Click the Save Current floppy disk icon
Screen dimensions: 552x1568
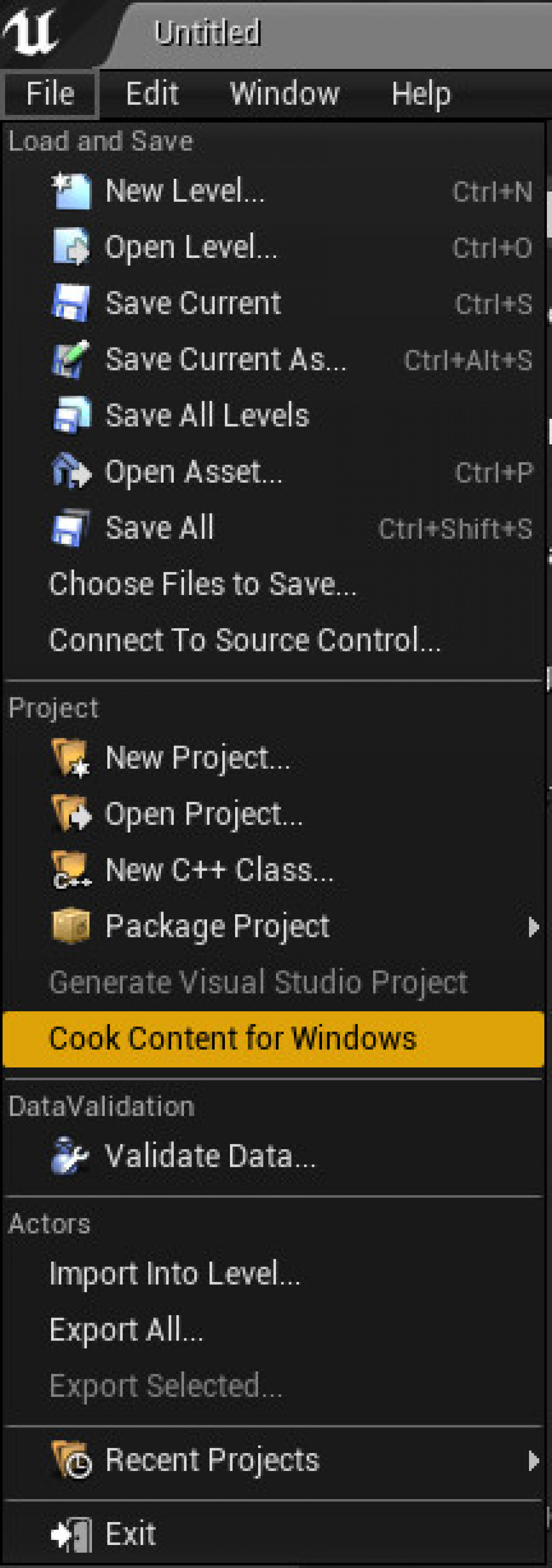coord(71,303)
